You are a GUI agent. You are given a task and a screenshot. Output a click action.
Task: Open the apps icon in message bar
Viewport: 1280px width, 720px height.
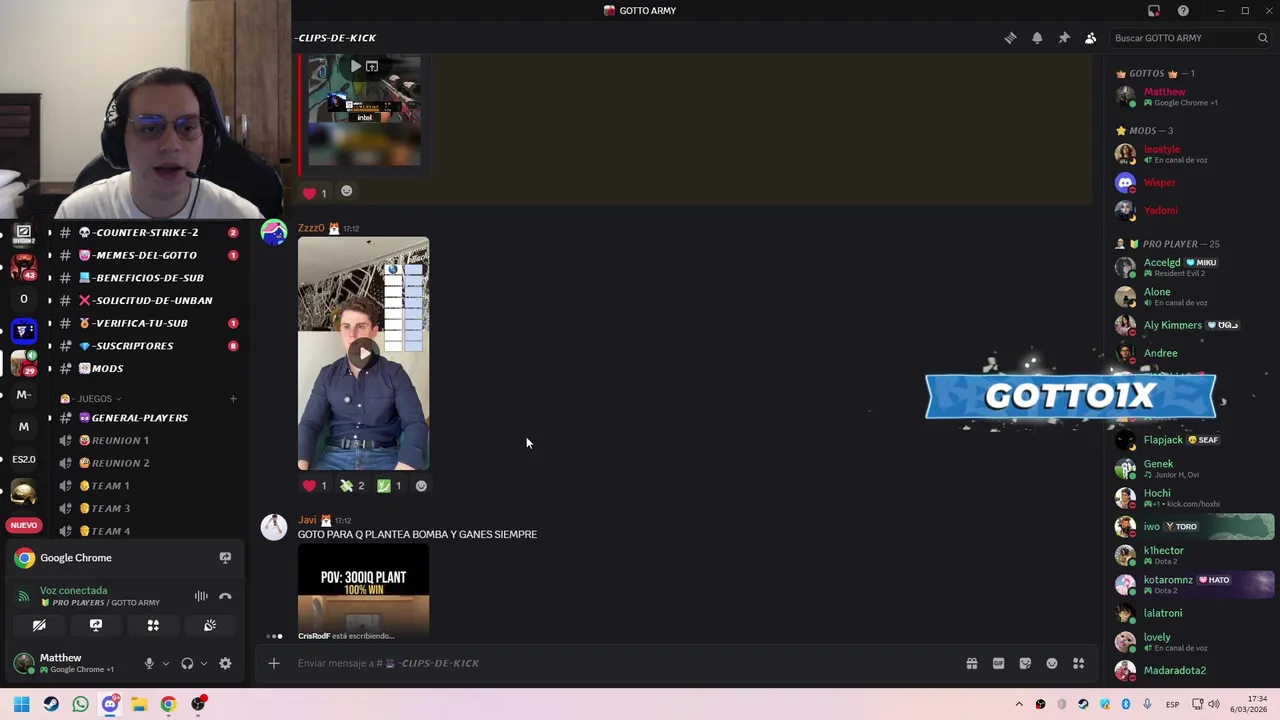click(x=1079, y=663)
